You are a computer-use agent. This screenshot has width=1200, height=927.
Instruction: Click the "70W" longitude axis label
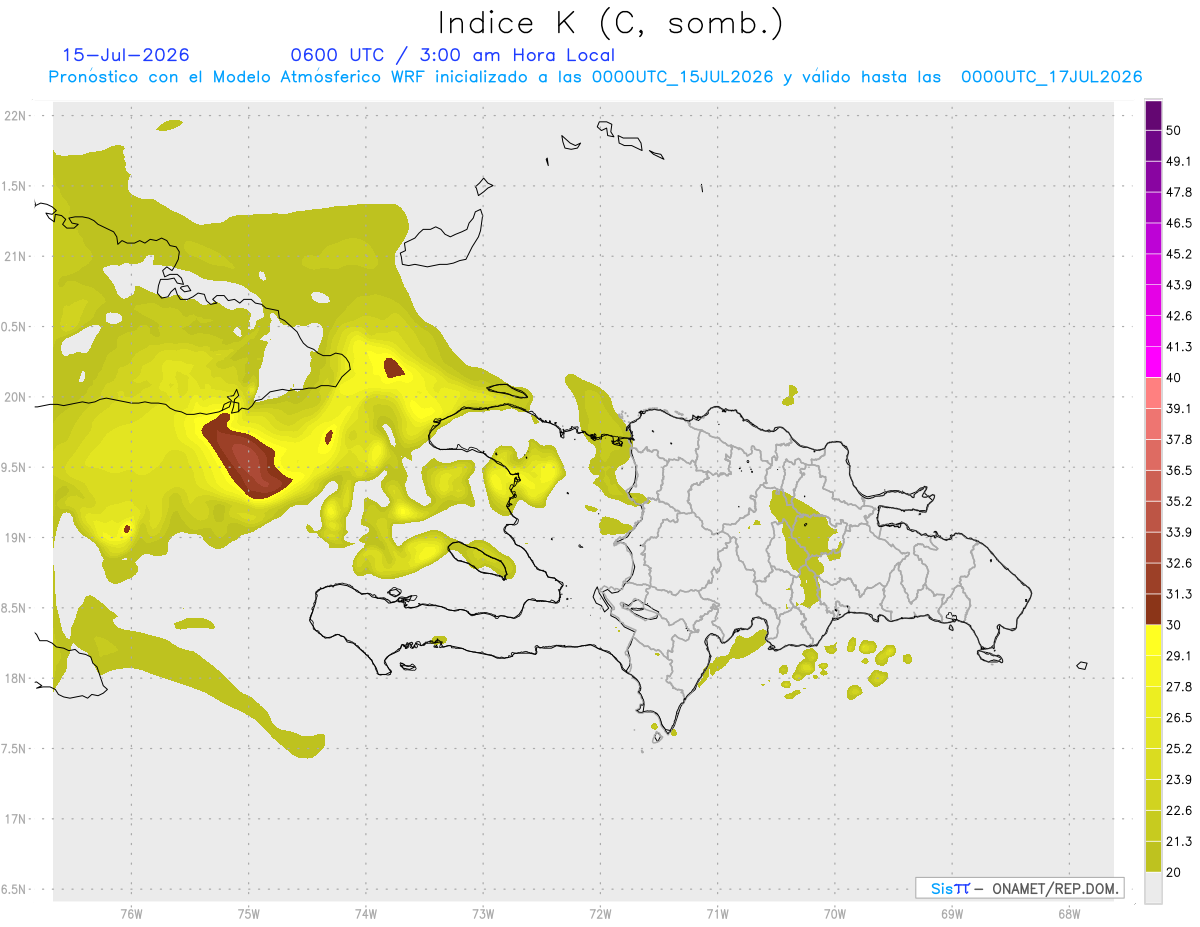pyautogui.click(x=835, y=914)
